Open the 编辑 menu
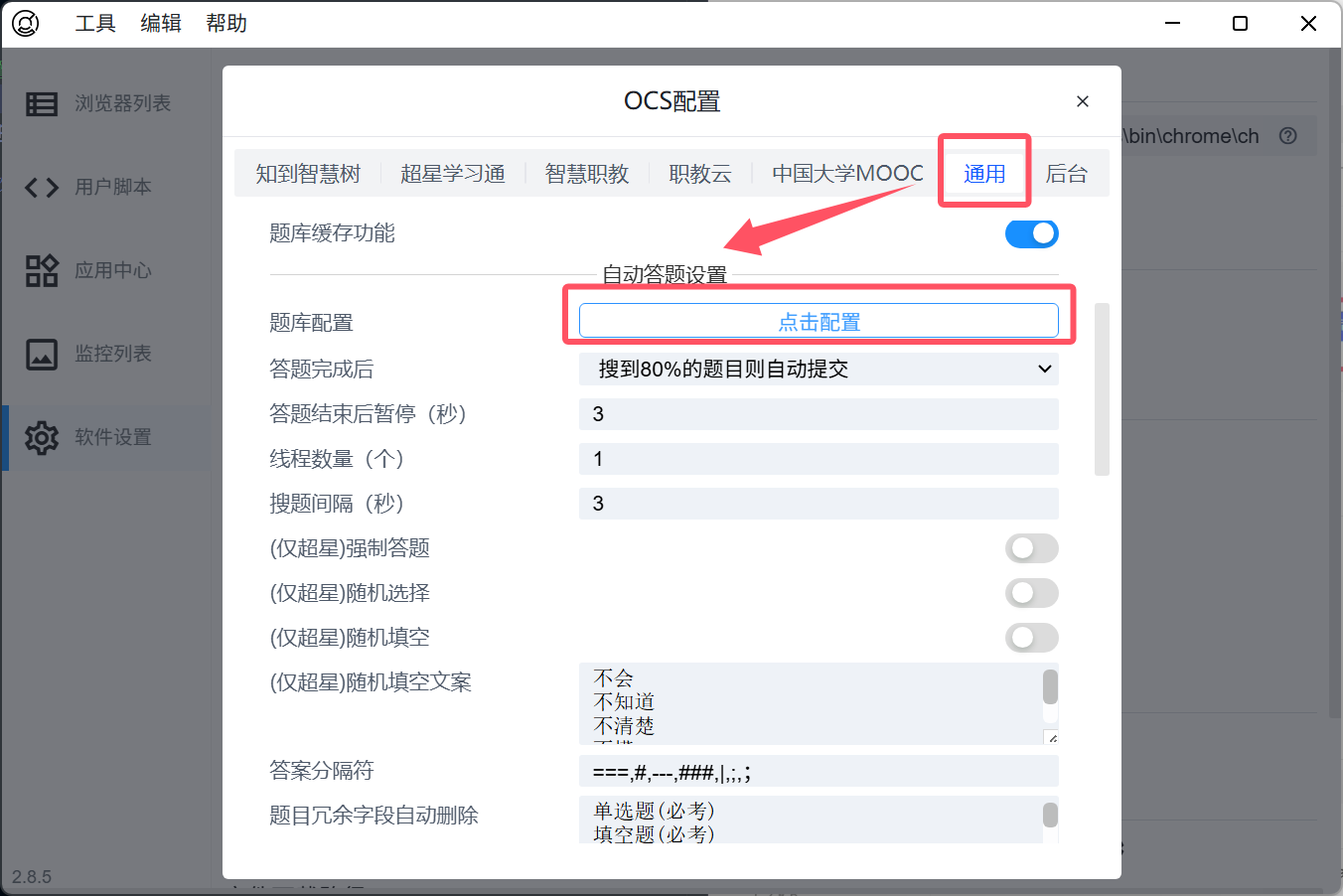This screenshot has height=896, width=1343. pos(161,23)
